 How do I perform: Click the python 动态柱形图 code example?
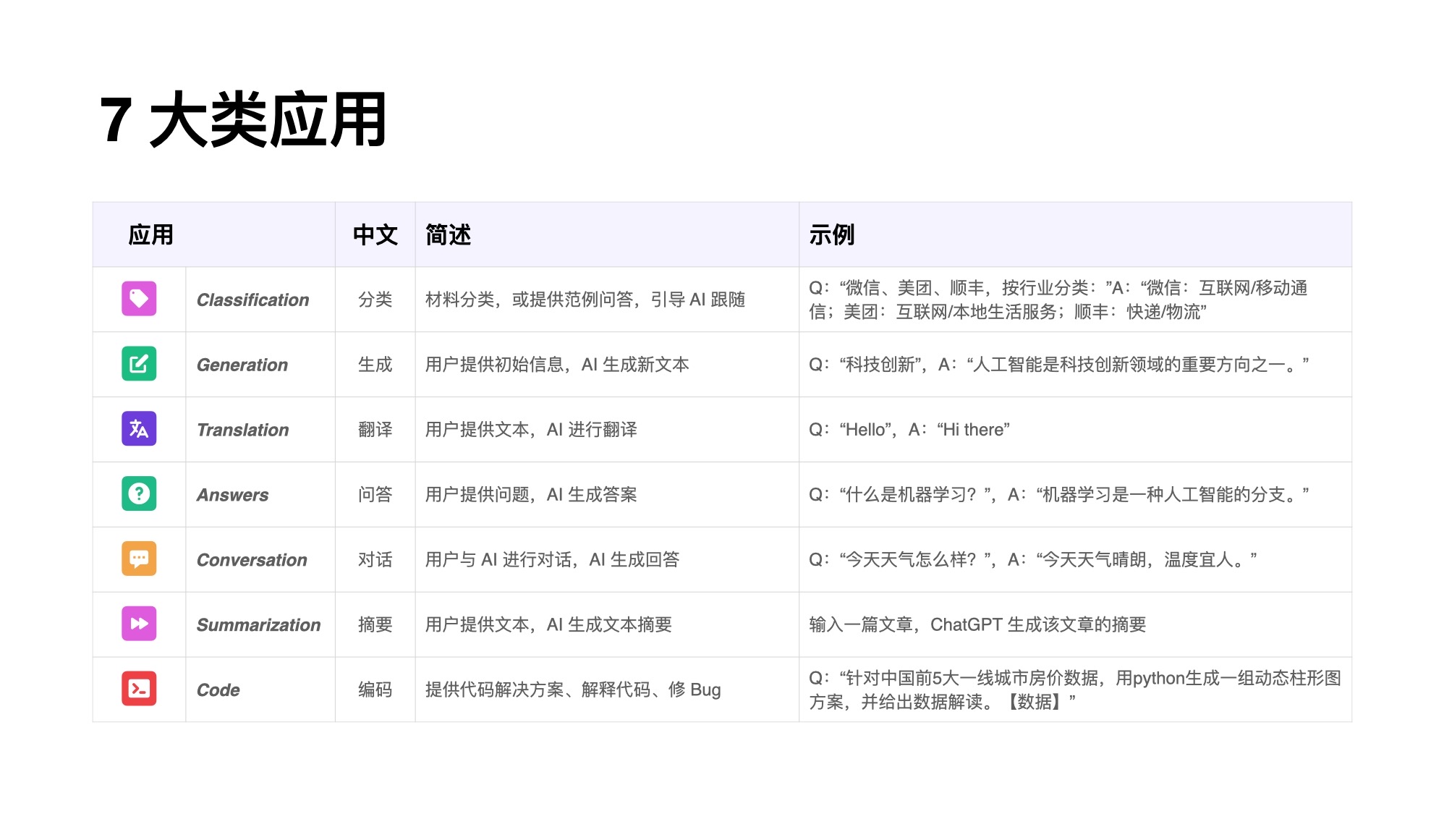point(1075,690)
